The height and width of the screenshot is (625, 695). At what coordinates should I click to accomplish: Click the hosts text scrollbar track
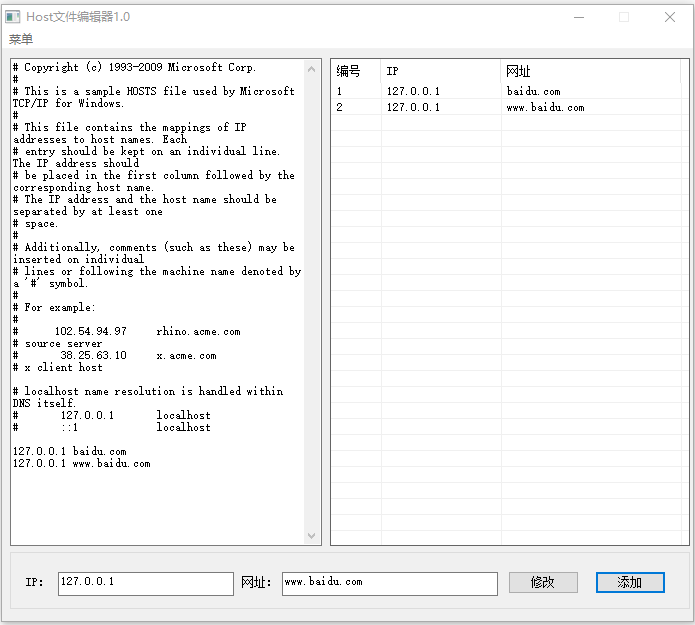pos(312,302)
